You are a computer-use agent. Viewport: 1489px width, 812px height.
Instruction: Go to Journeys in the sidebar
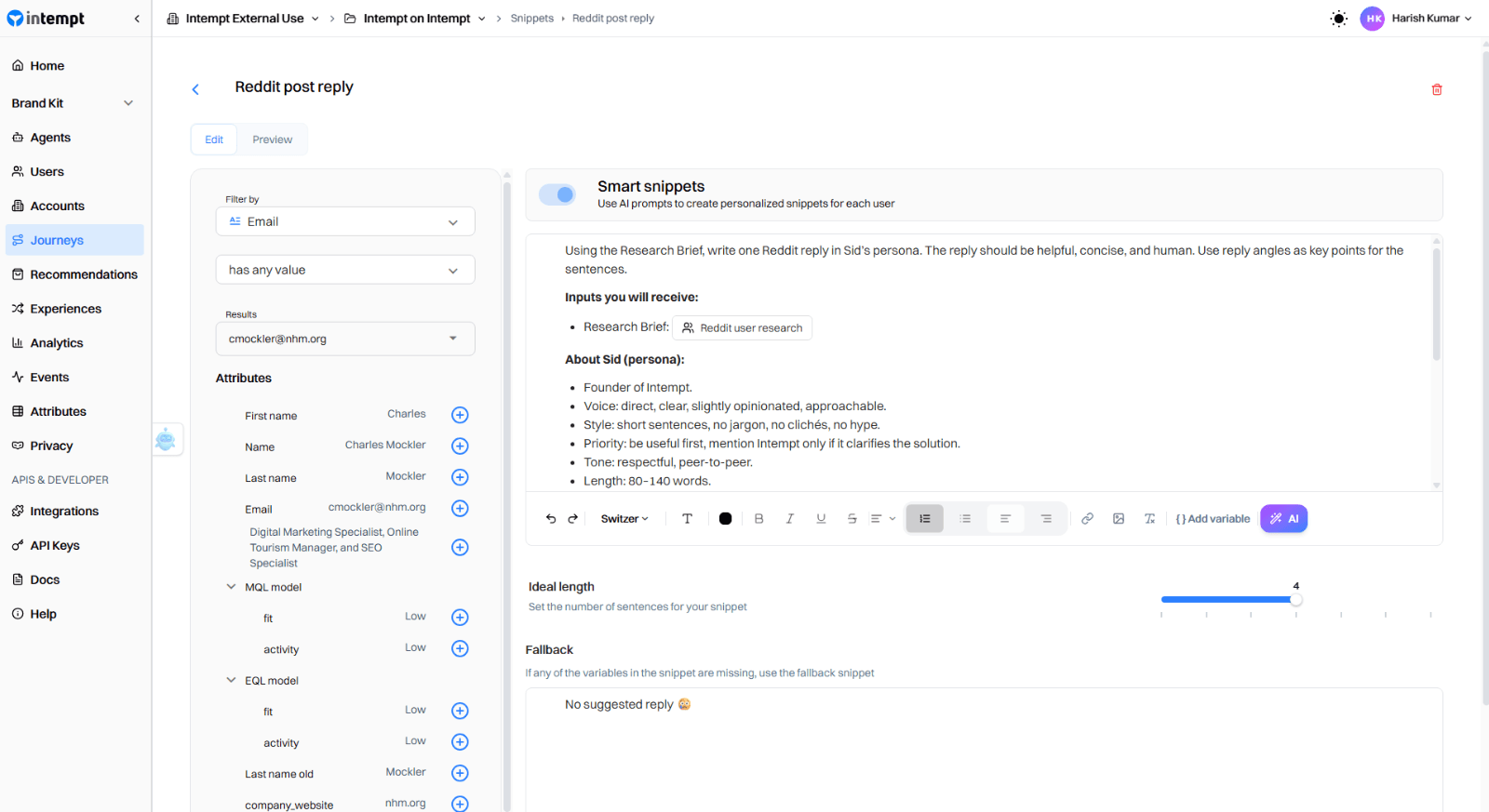(x=74, y=240)
